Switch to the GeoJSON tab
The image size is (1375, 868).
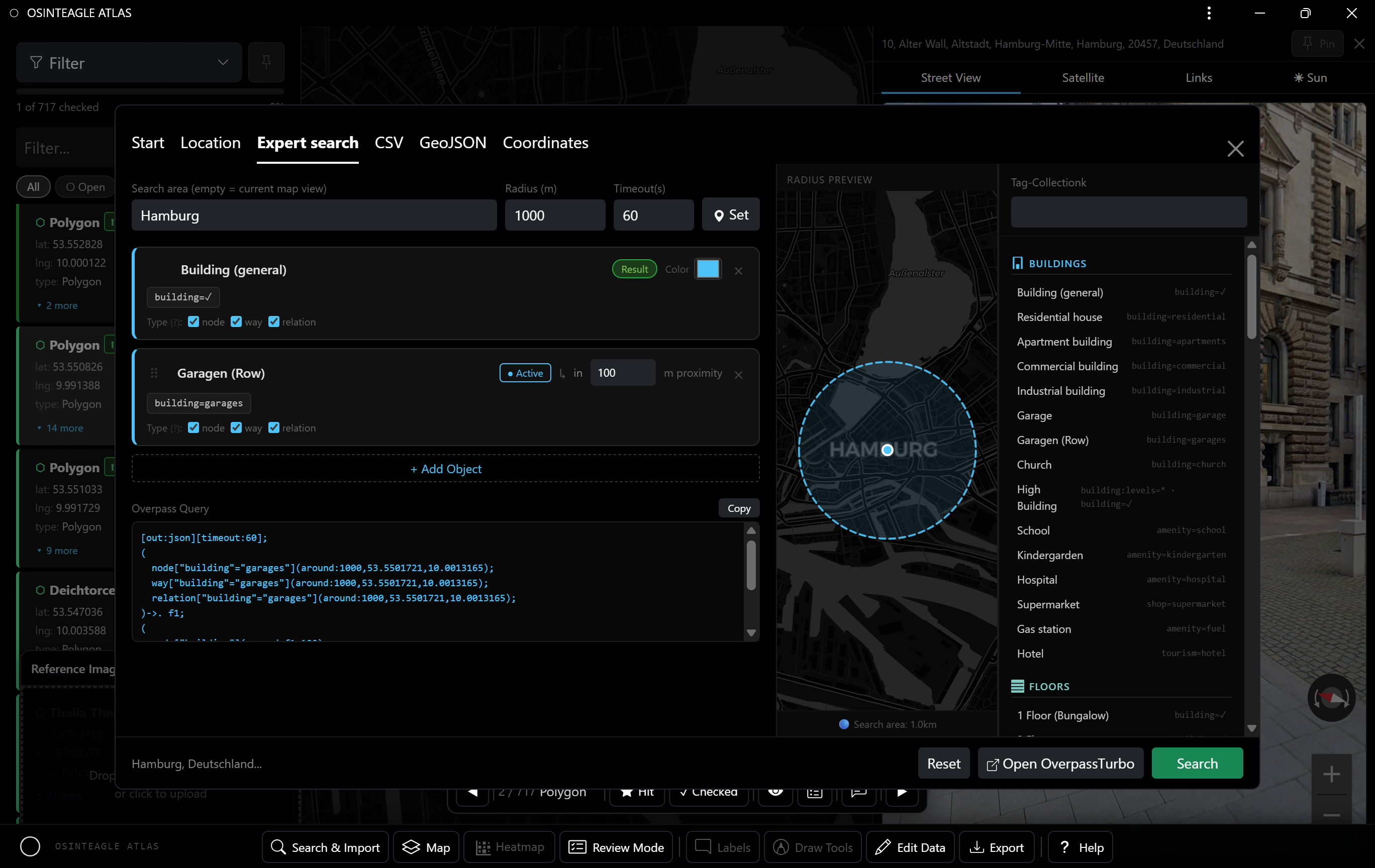tap(453, 143)
